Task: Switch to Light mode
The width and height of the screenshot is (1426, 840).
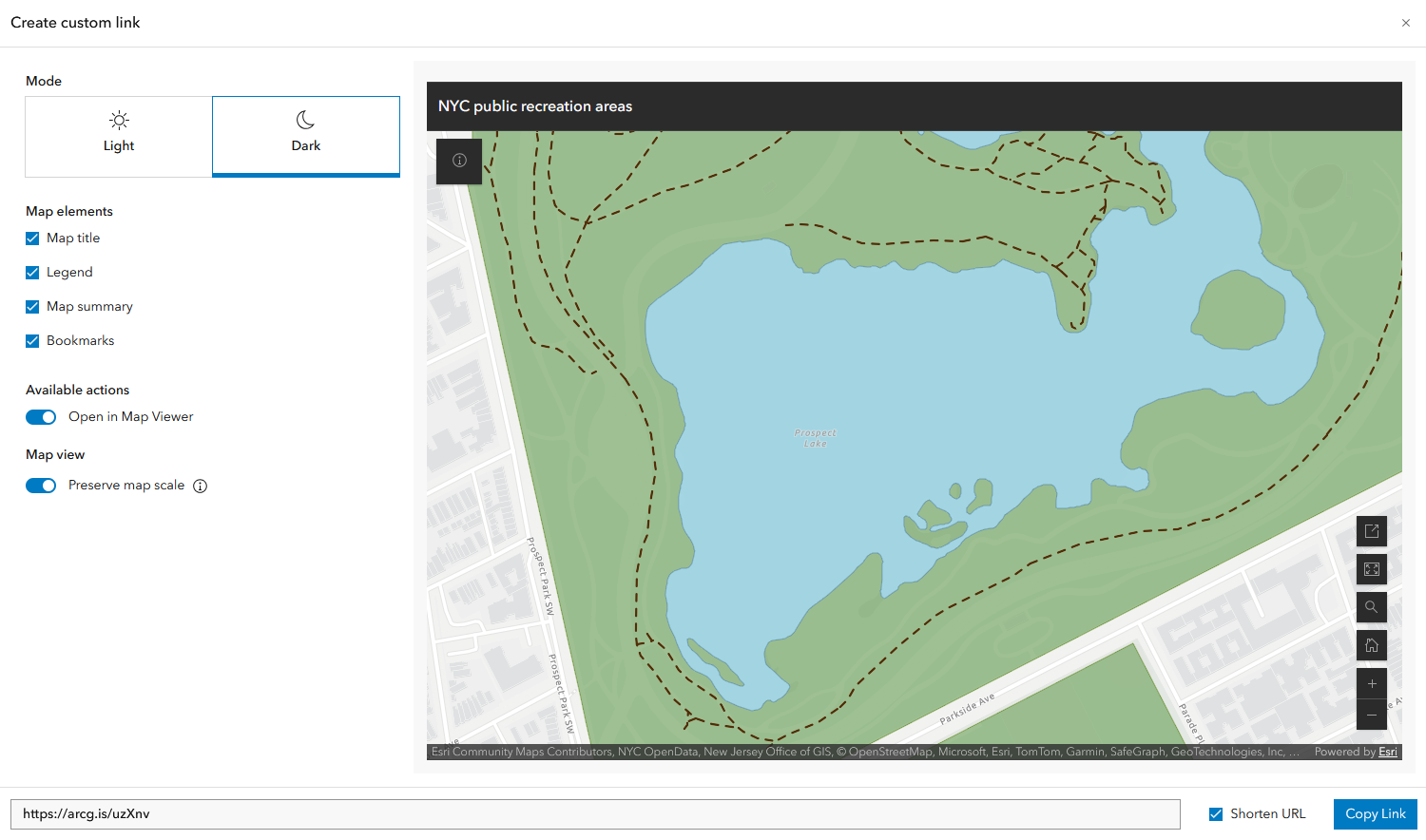Action: 118,136
